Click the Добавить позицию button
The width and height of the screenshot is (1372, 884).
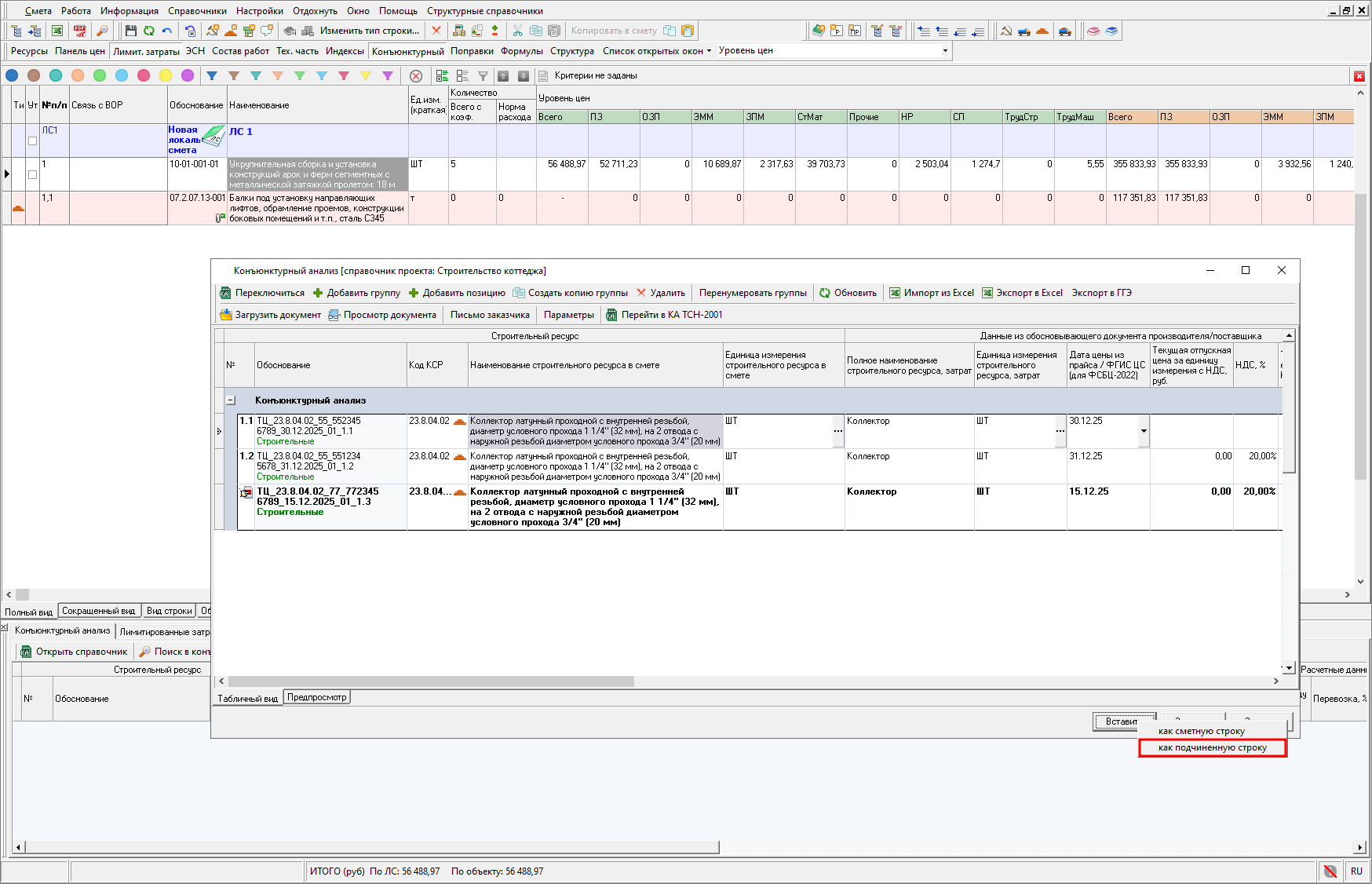[x=457, y=293]
